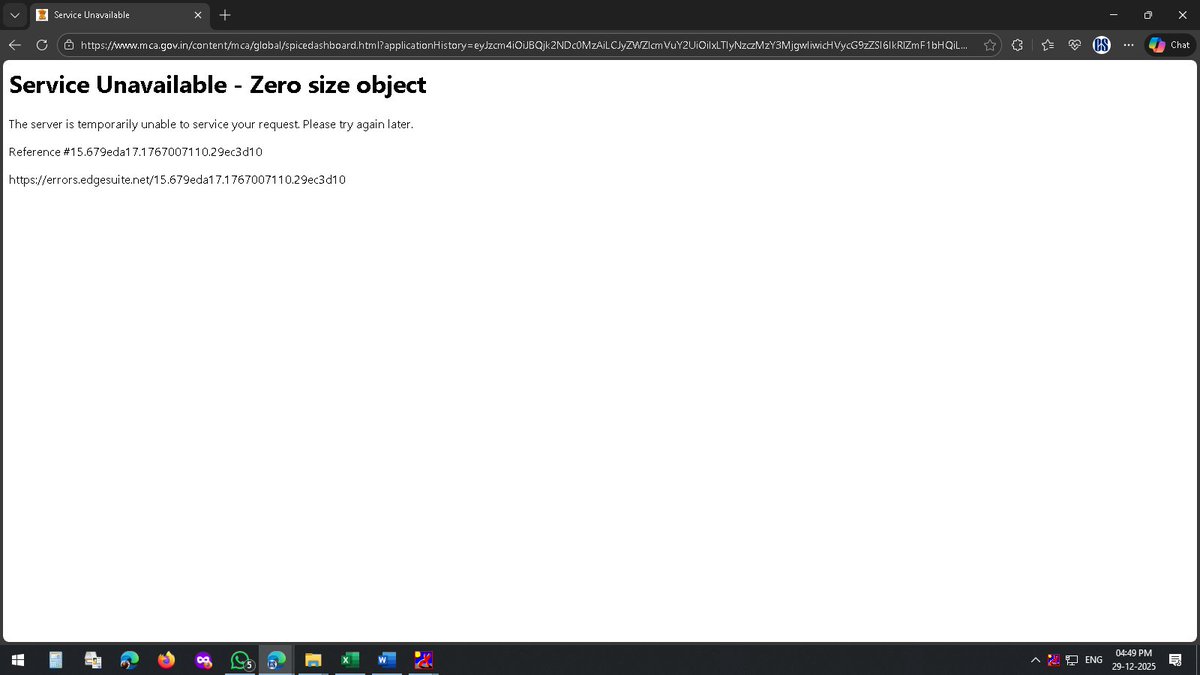Click the Service Unavailable heading
This screenshot has width=1200, height=675.
pyautogui.click(x=217, y=85)
